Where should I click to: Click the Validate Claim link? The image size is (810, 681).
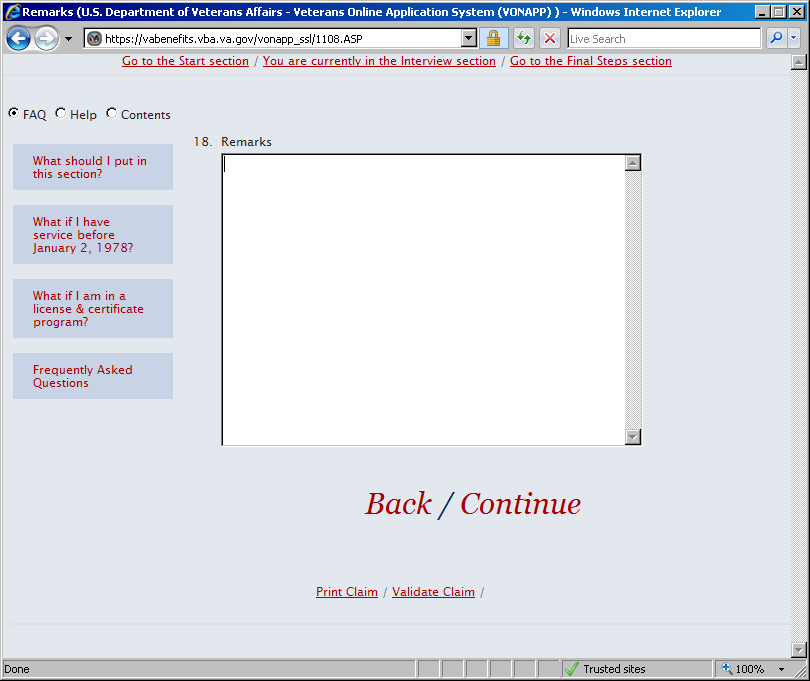(x=433, y=592)
